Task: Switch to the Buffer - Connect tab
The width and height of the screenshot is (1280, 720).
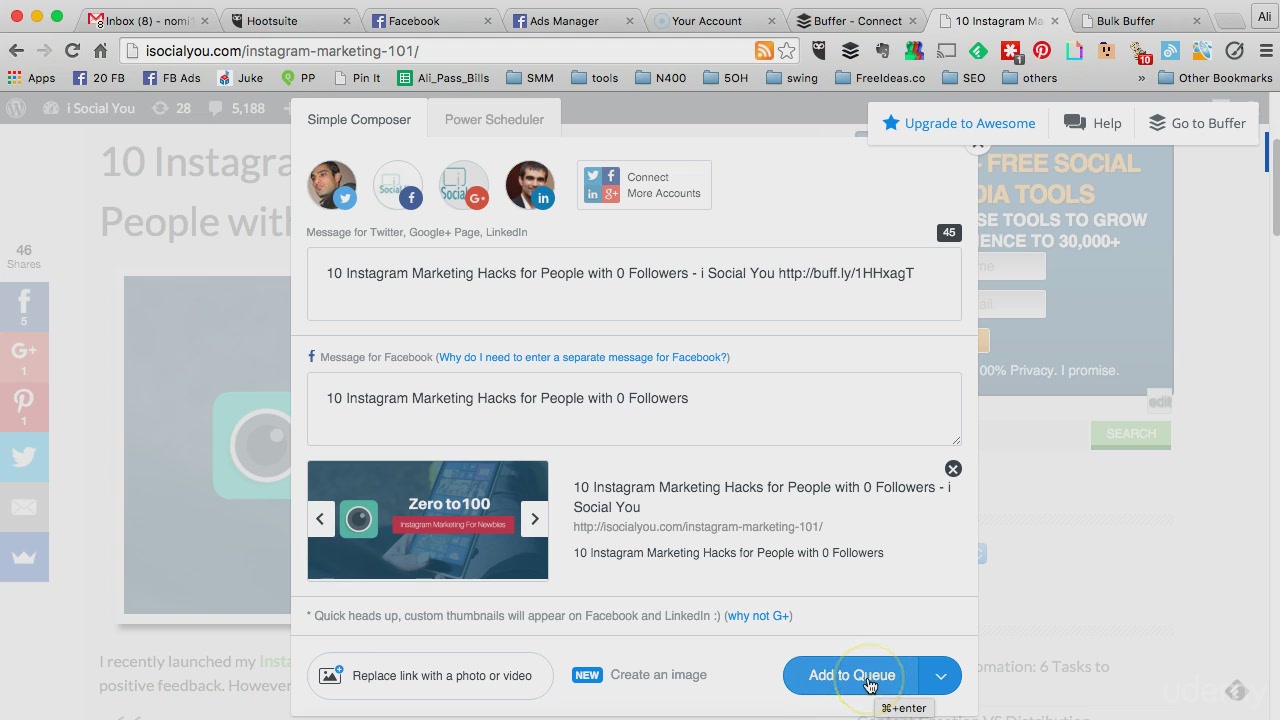Action: [x=858, y=20]
